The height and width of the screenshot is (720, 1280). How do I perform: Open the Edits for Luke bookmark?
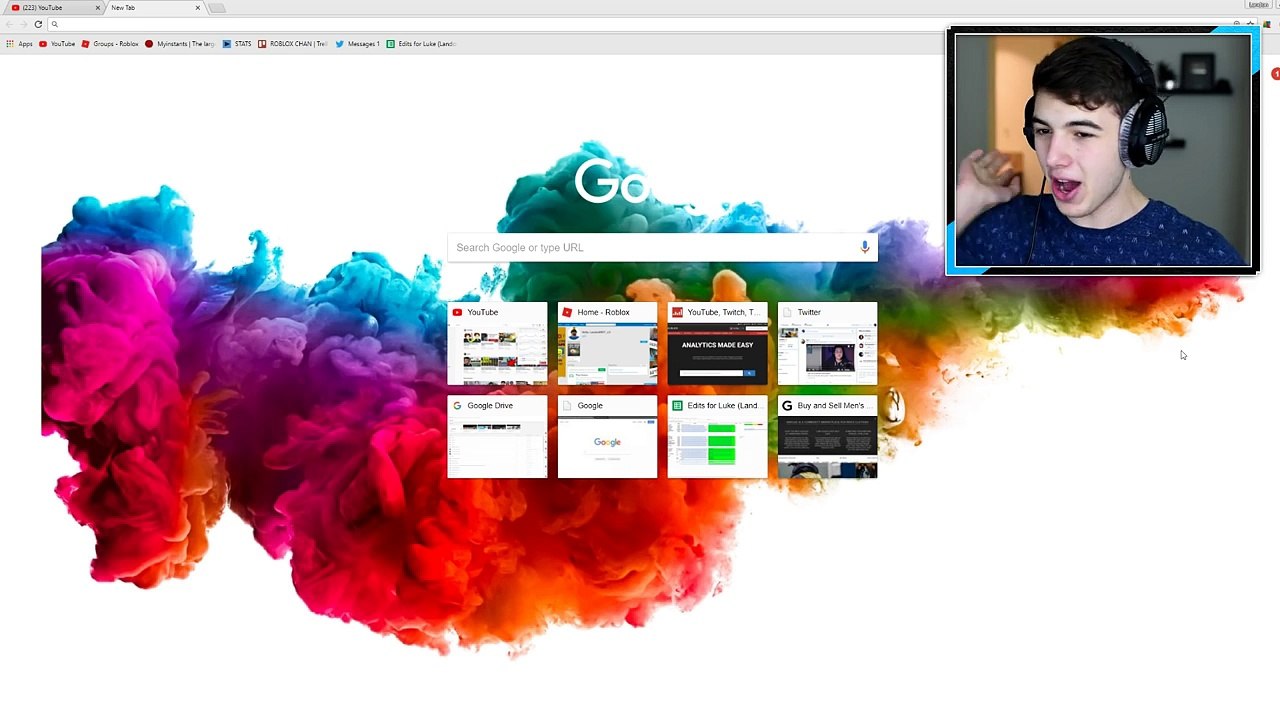(x=421, y=44)
